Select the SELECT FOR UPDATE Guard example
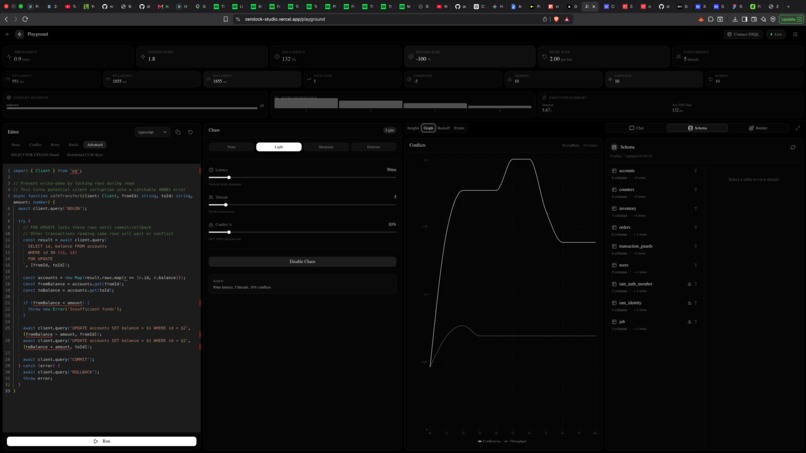Image resolution: width=806 pixels, height=453 pixels. coord(35,155)
